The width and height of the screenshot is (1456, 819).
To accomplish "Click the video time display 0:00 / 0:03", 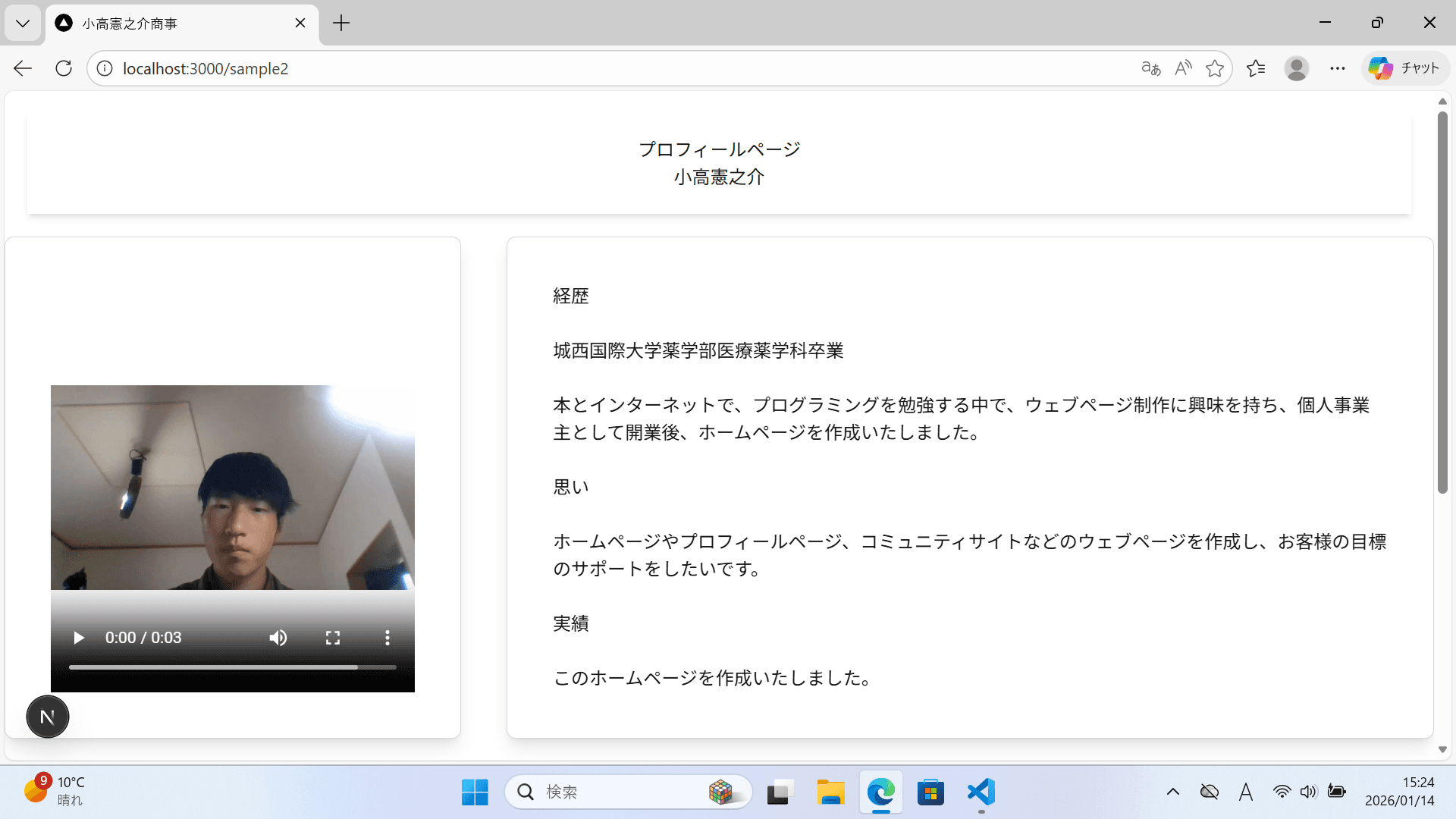I will point(143,638).
